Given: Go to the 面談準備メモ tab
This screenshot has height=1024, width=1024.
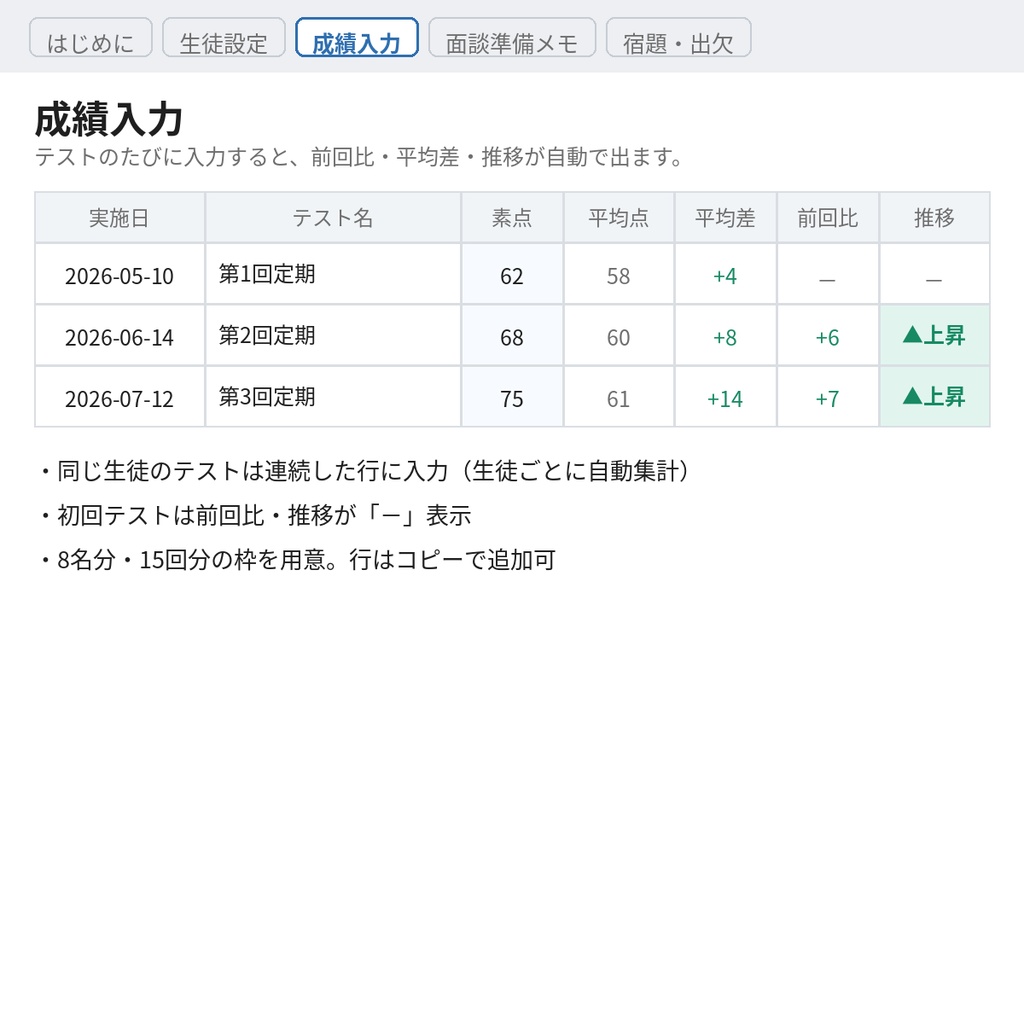Looking at the screenshot, I should click(x=512, y=38).
